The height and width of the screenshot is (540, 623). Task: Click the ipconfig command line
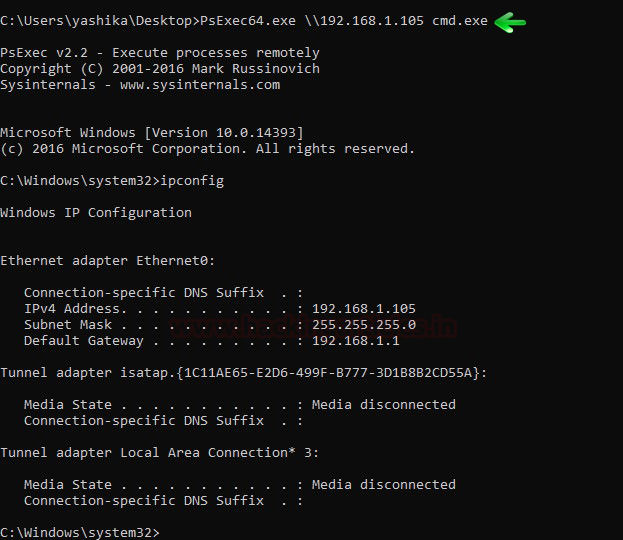(x=112, y=181)
